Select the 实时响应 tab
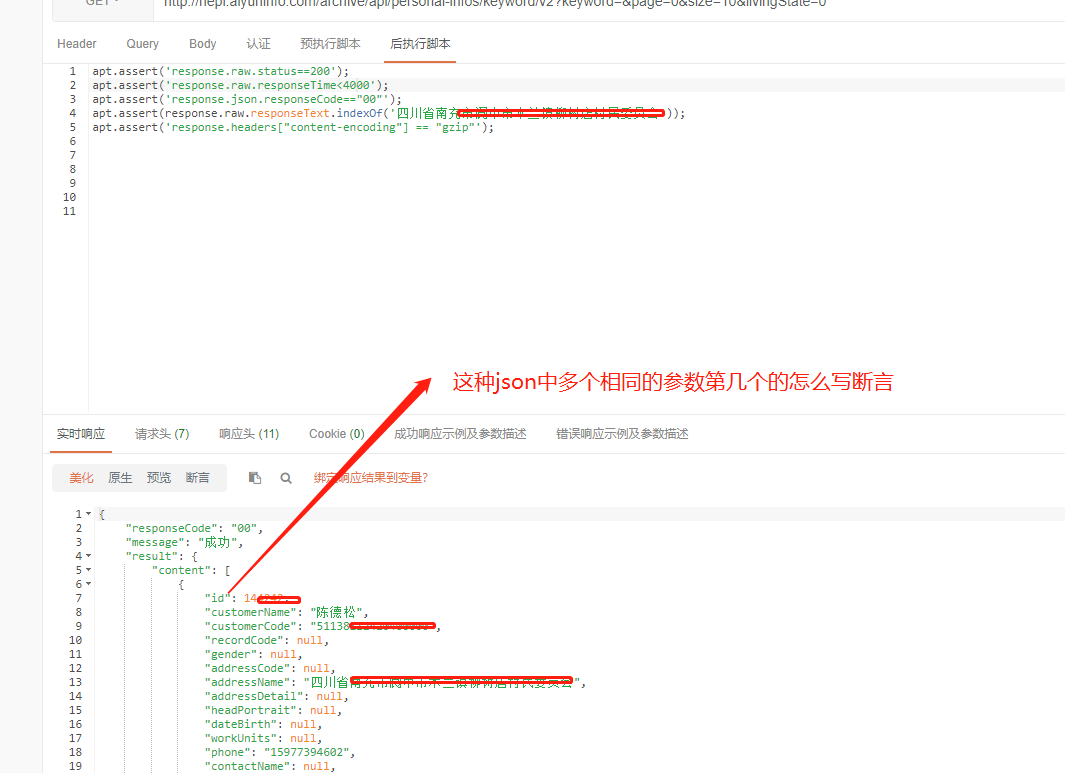Image resolution: width=1065 pixels, height=773 pixels. (81, 434)
